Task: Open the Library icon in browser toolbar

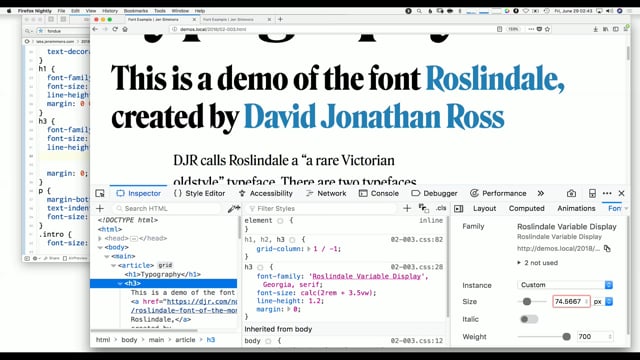Action: 606,29
